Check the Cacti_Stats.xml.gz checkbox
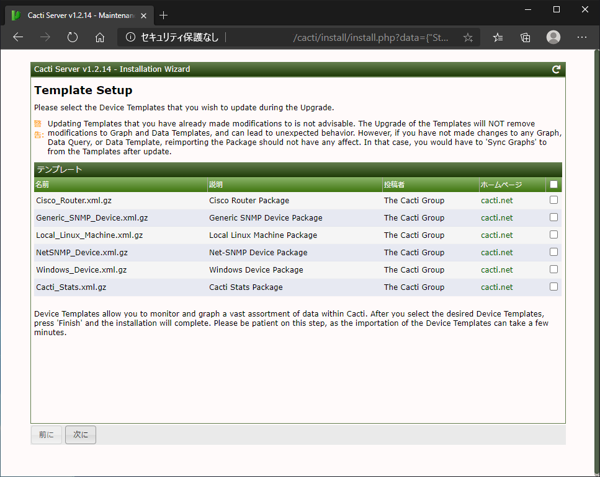The height and width of the screenshot is (477, 600). (553, 287)
